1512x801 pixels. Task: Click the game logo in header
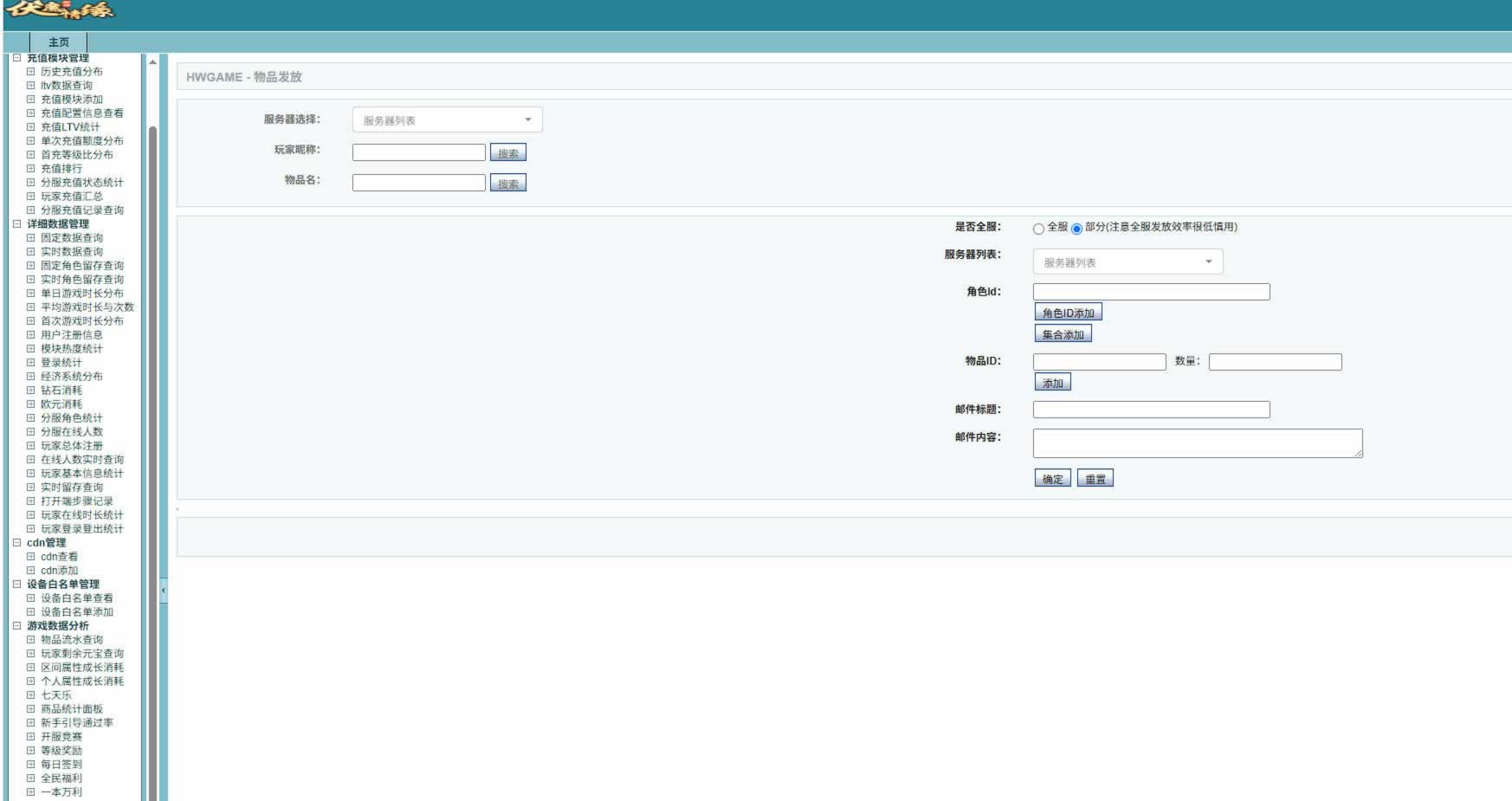[59, 10]
